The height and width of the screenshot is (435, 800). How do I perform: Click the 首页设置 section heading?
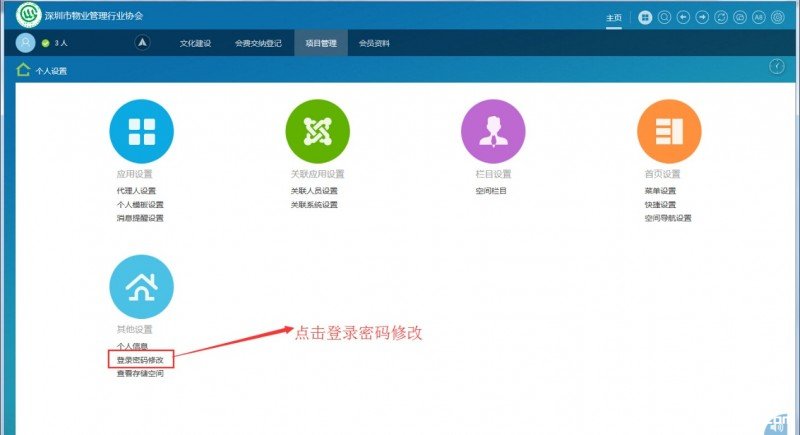662,174
